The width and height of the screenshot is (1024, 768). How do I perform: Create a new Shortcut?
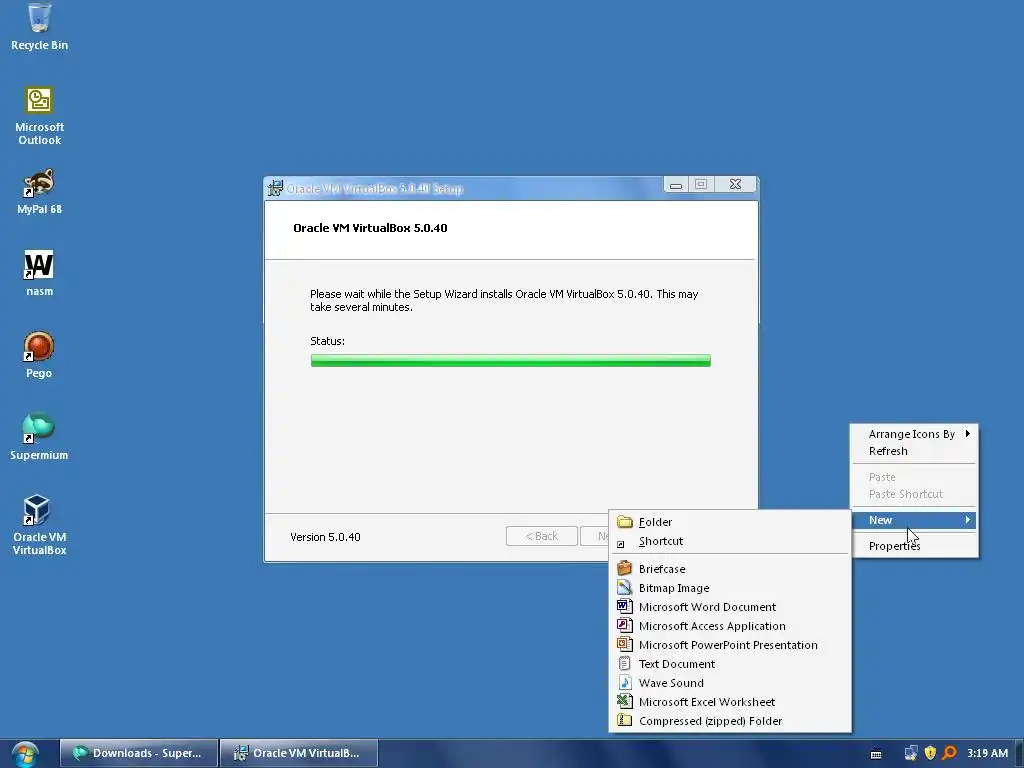[x=730, y=541]
